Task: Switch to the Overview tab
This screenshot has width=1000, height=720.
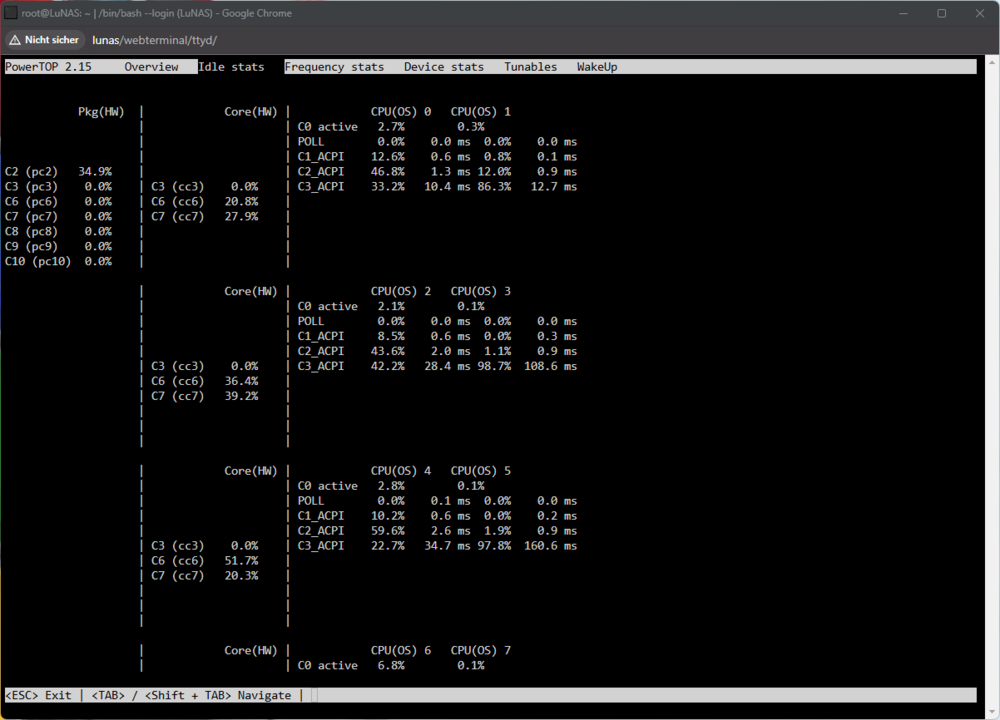Action: pos(151,67)
